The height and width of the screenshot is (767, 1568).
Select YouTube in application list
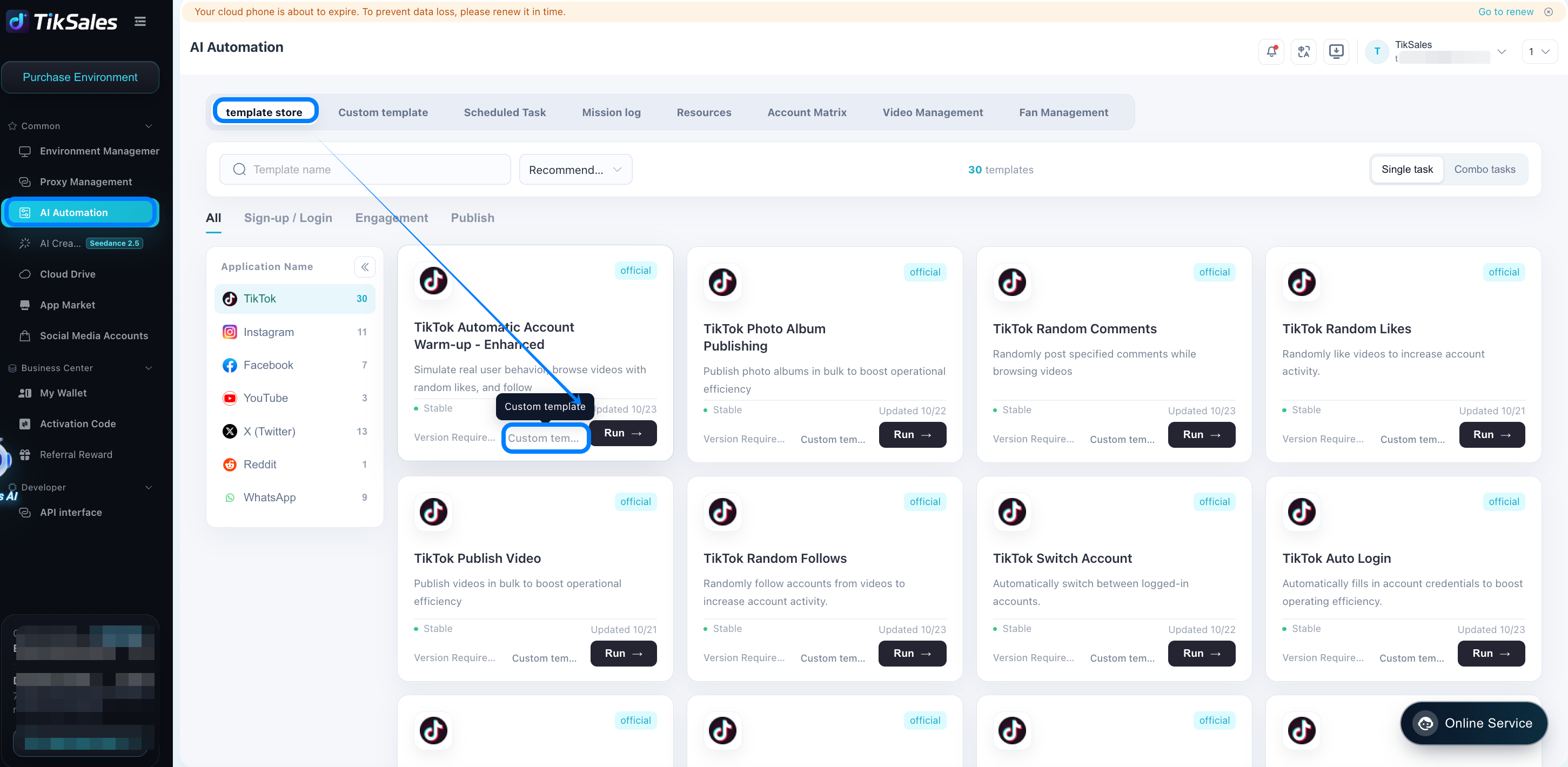click(294, 398)
